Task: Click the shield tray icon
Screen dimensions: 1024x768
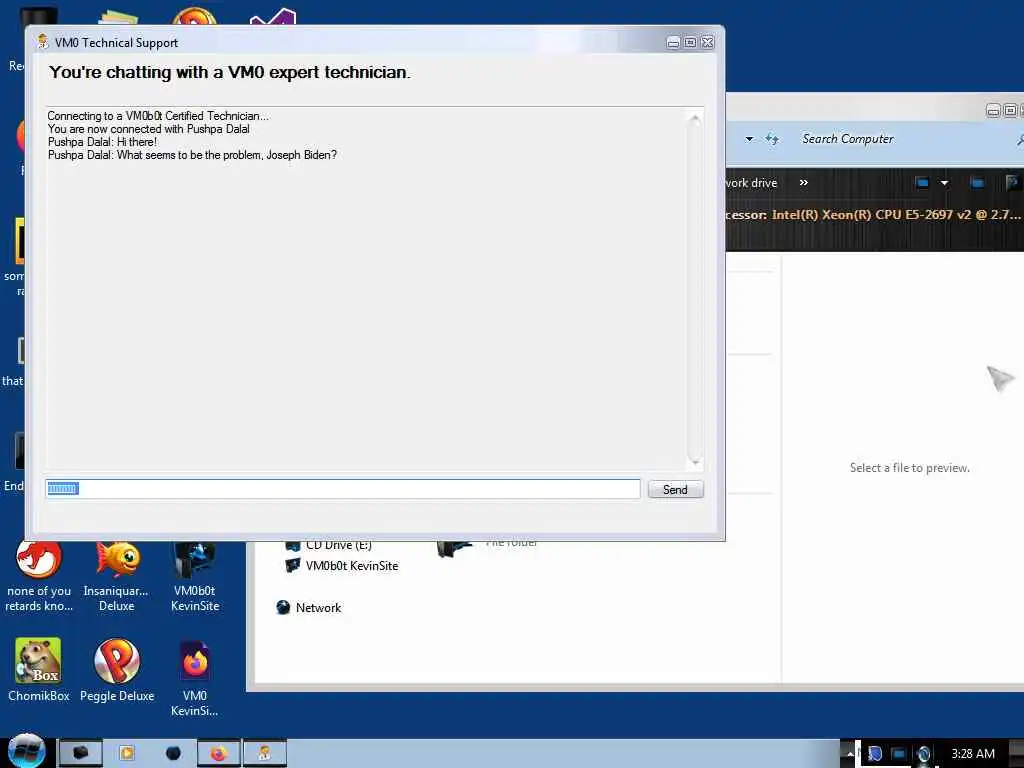Action: pyautogui.click(x=875, y=754)
